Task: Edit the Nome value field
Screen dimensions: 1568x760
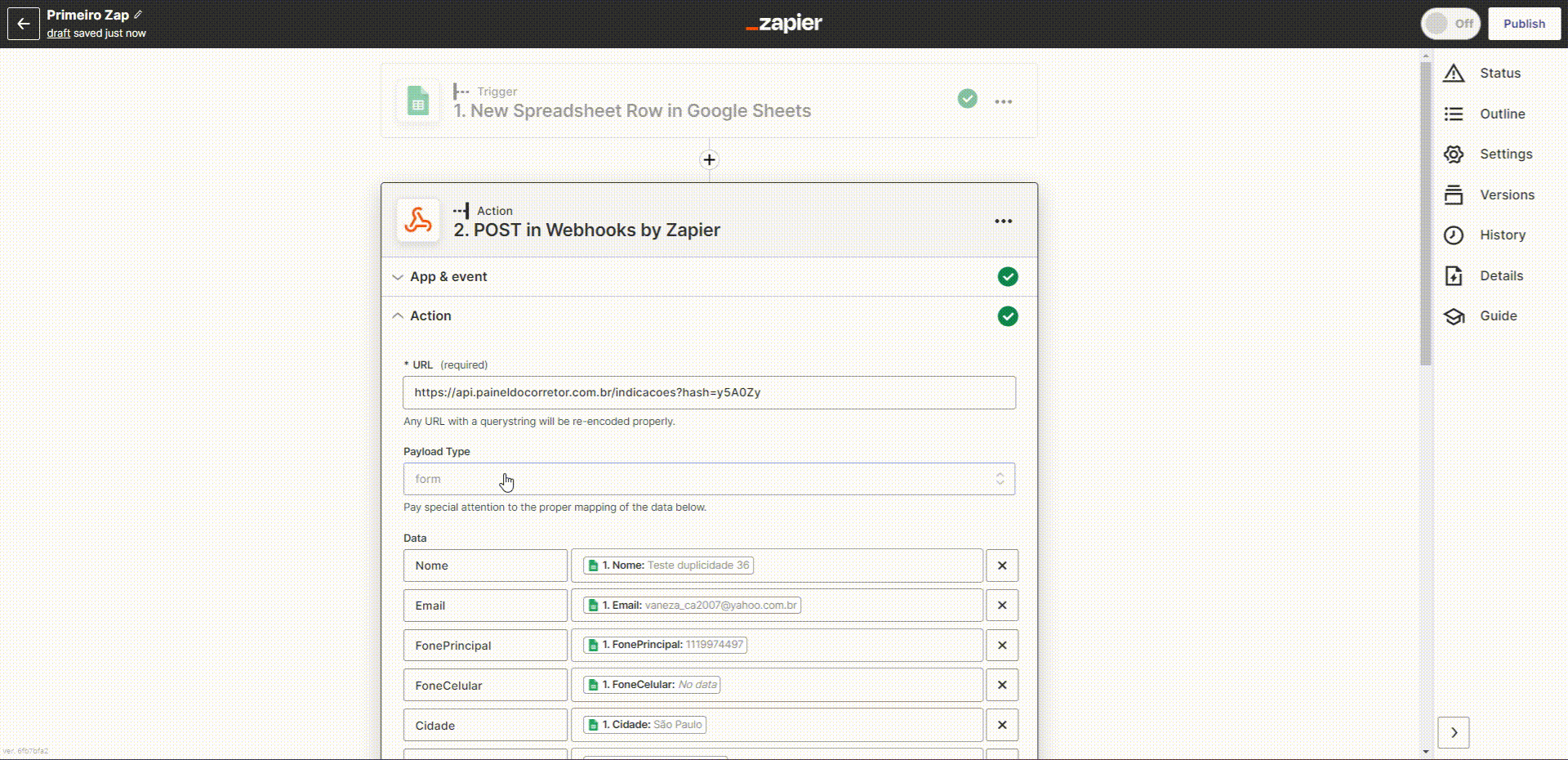Action: [777, 566]
